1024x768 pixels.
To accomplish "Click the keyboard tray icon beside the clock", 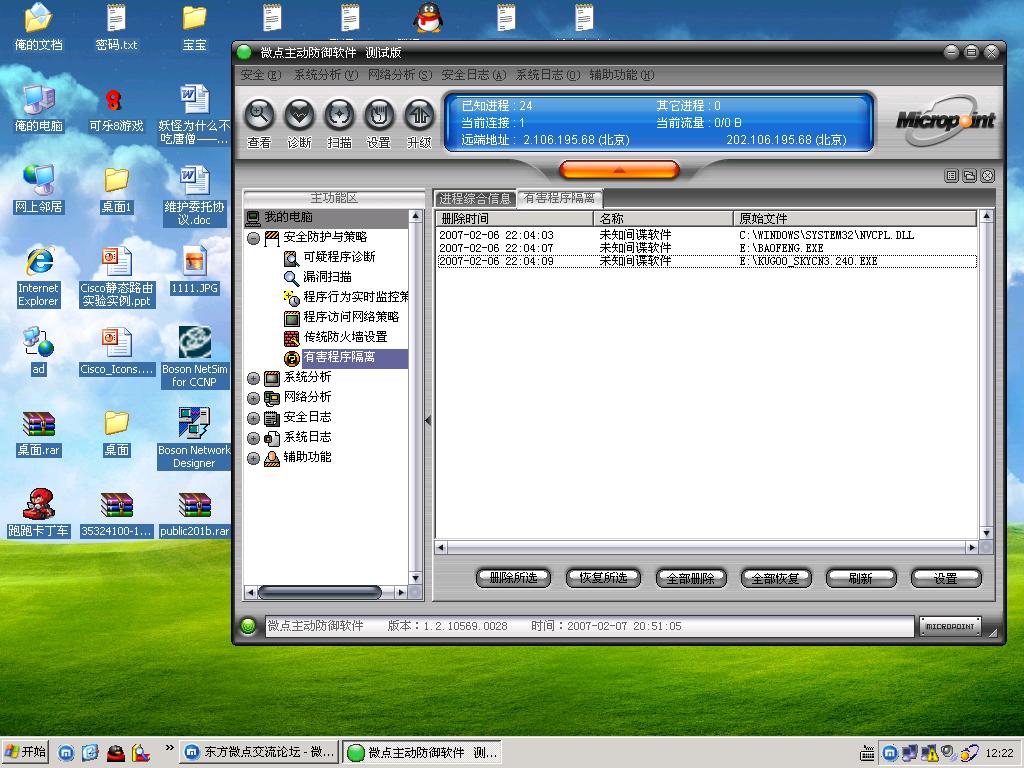I will tap(867, 753).
